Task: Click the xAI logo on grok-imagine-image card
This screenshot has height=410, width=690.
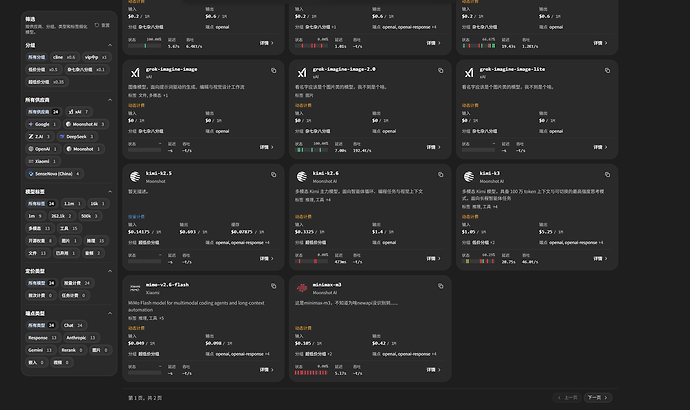Action: 135,73
